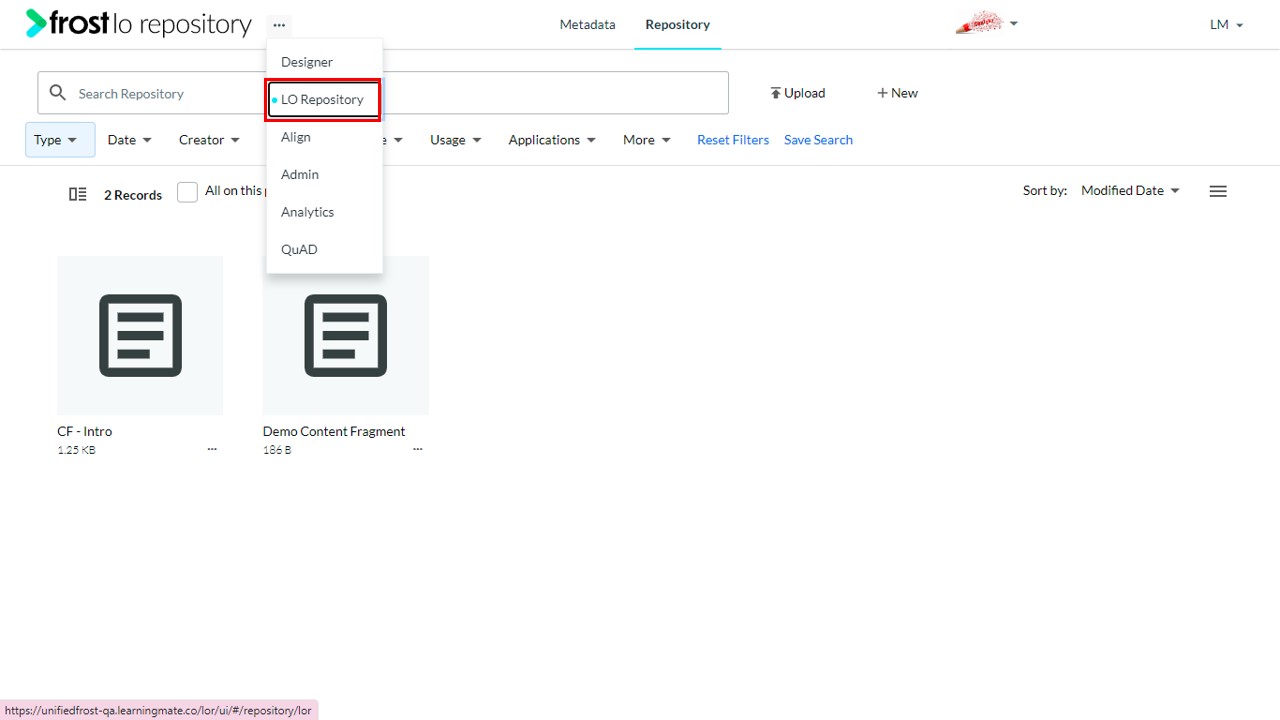
Task: Open Demo Content Fragment options menu
Action: coord(418,450)
